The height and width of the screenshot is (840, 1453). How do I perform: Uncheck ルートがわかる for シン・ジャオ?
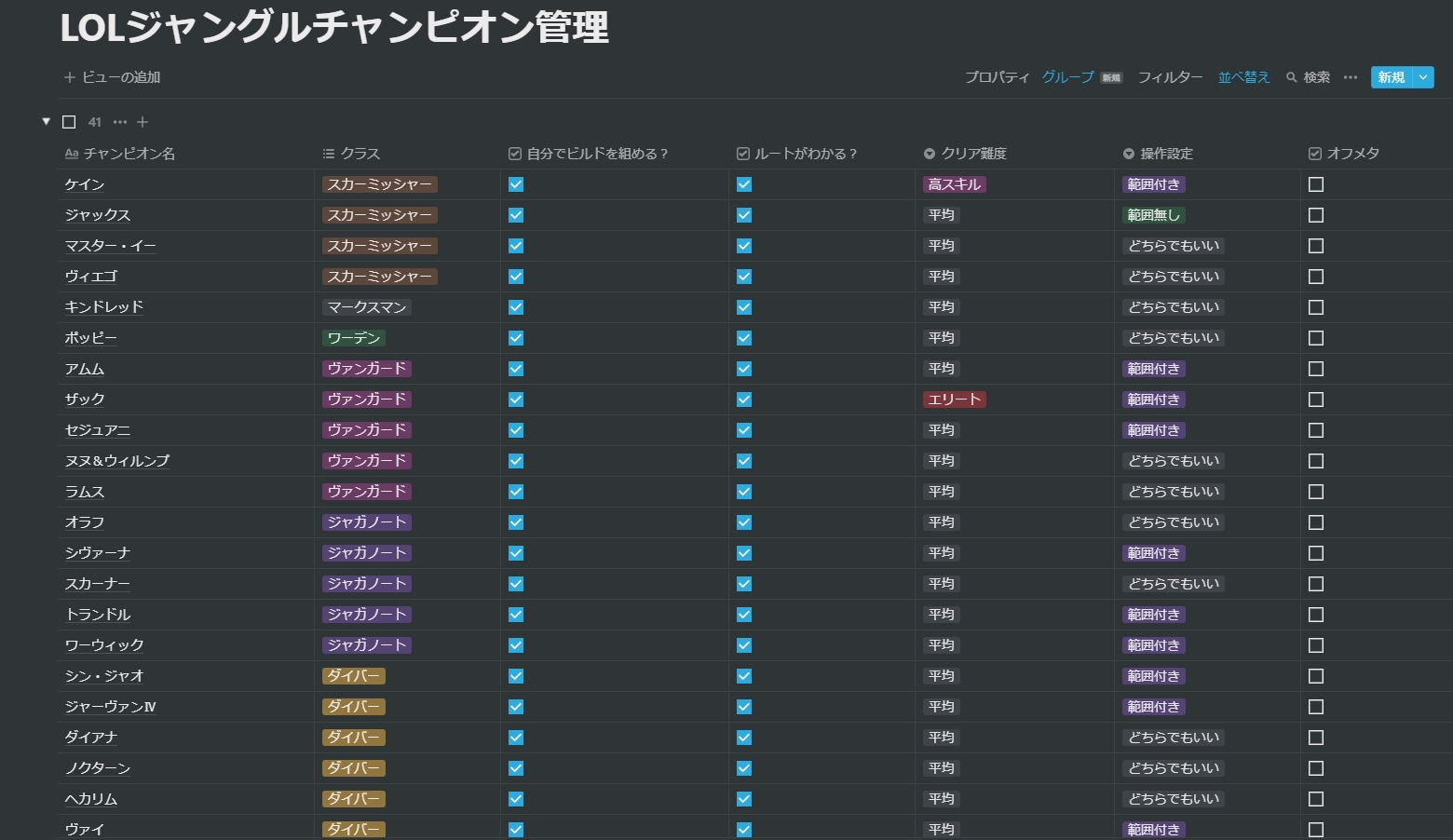(743, 676)
